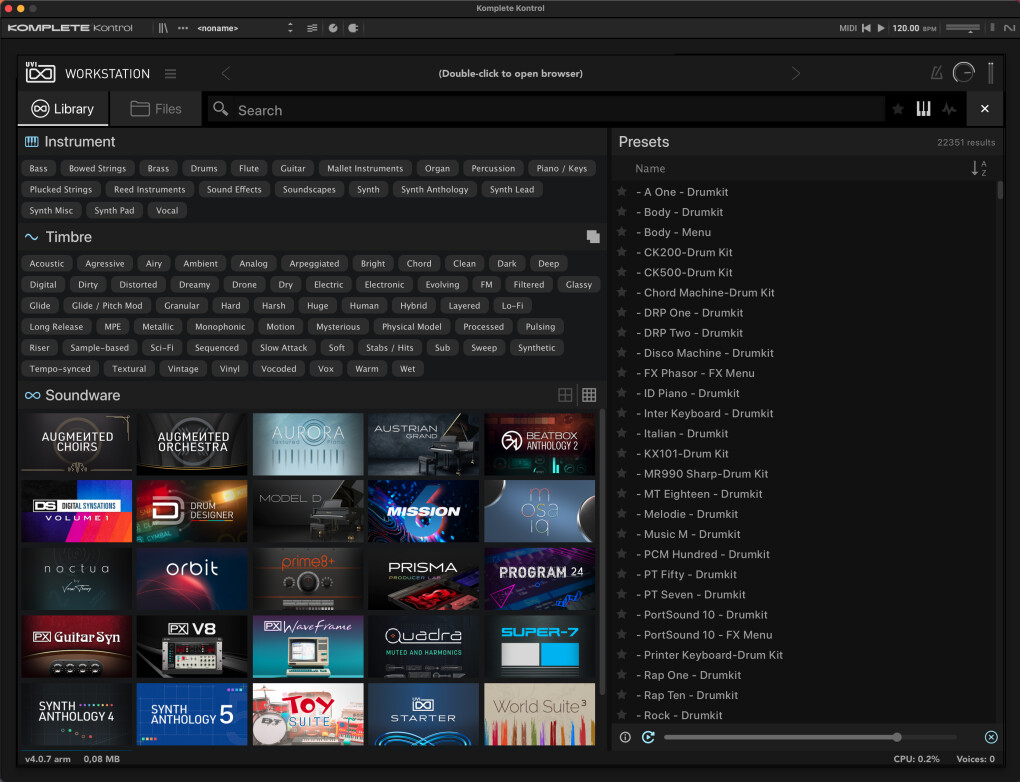Click the UVI Workstation logo
Image resolution: width=1020 pixels, height=782 pixels.
pyautogui.click(x=40, y=73)
